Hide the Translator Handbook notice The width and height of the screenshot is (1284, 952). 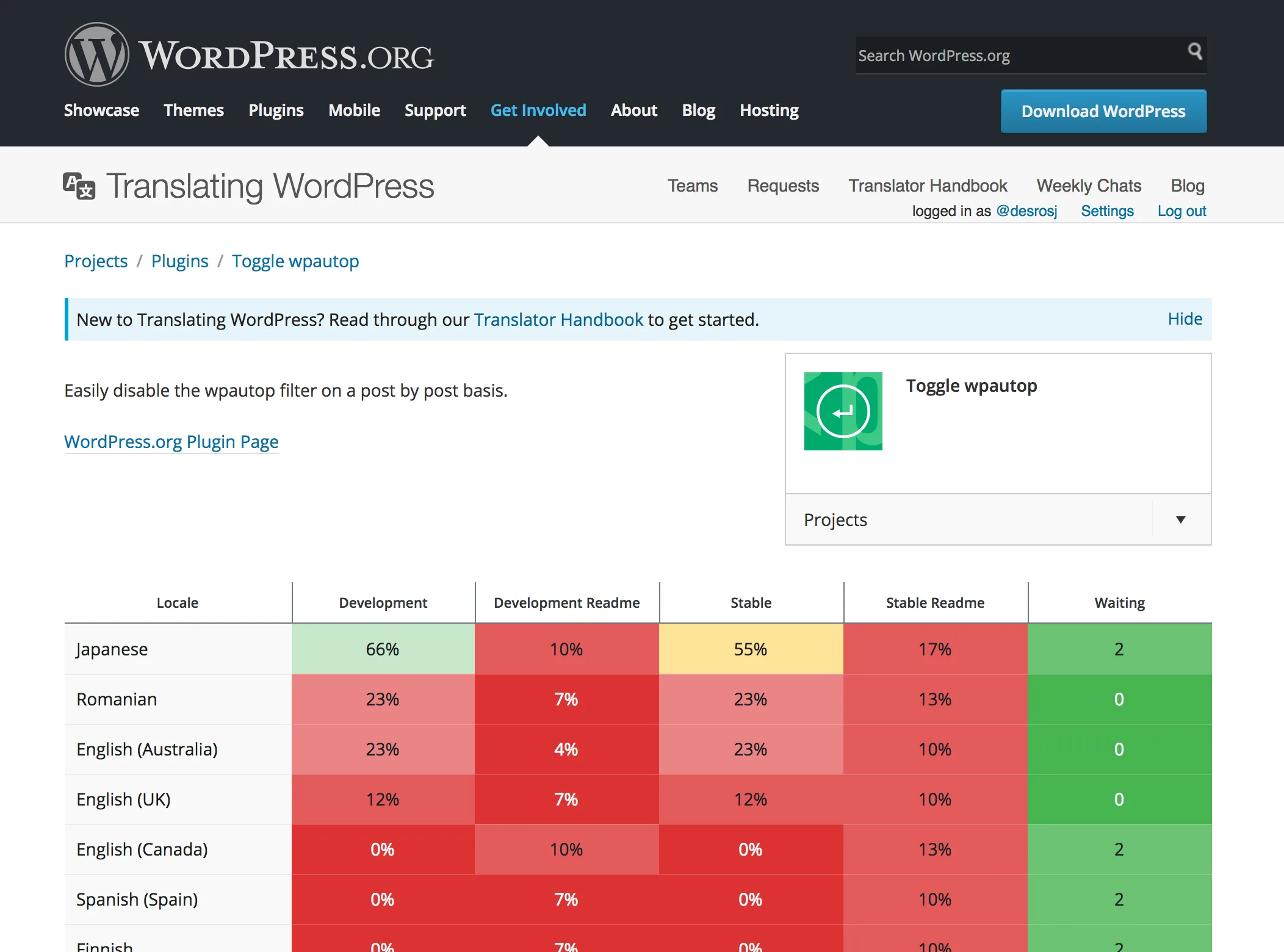(1185, 319)
